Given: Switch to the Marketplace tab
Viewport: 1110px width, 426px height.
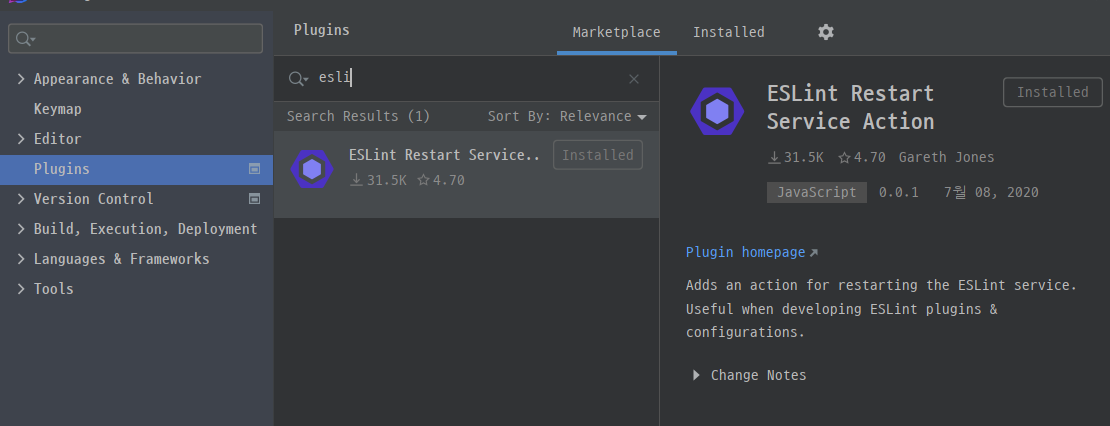Looking at the screenshot, I should (x=616, y=32).
